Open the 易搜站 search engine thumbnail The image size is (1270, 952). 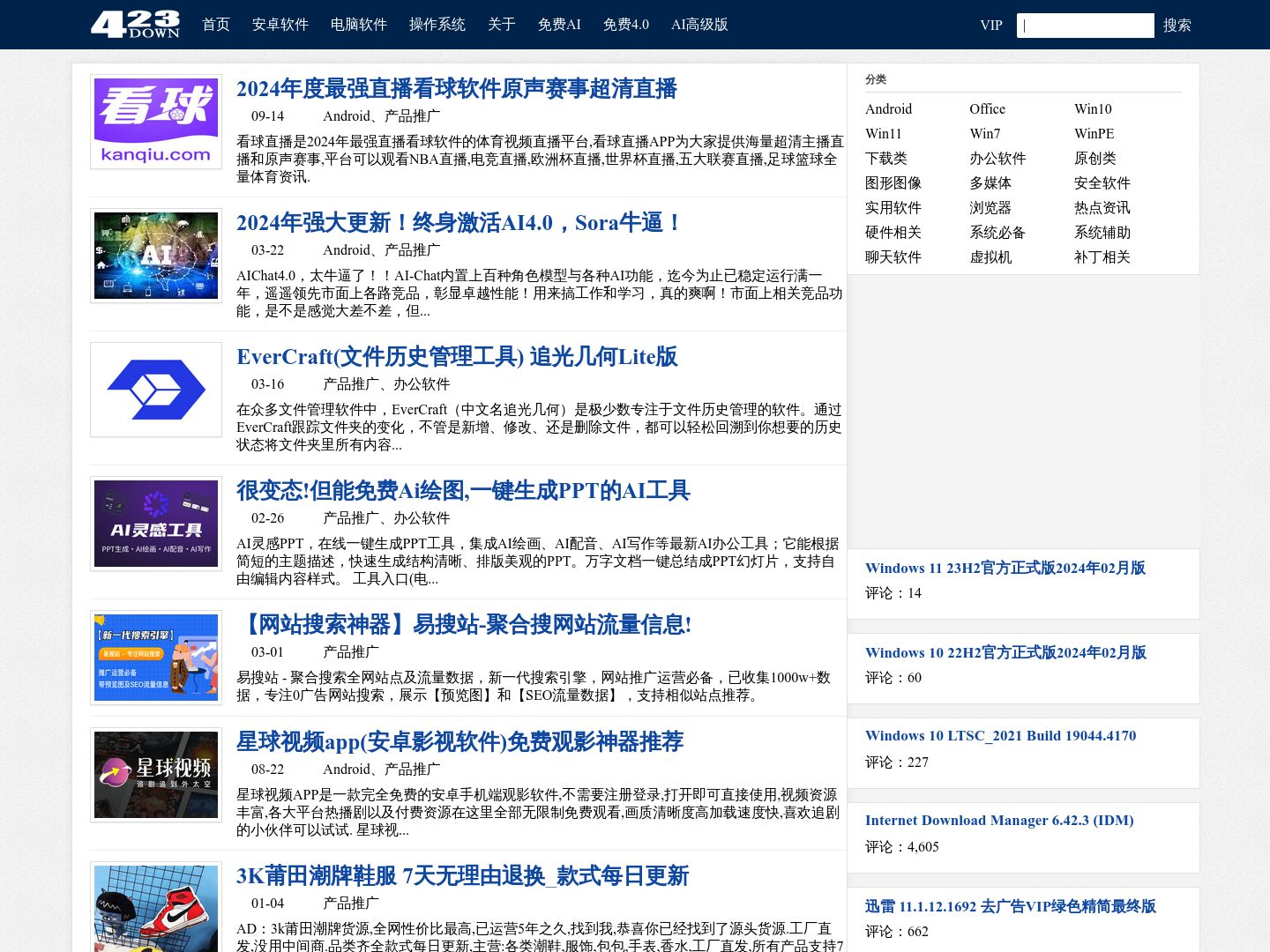[156, 658]
